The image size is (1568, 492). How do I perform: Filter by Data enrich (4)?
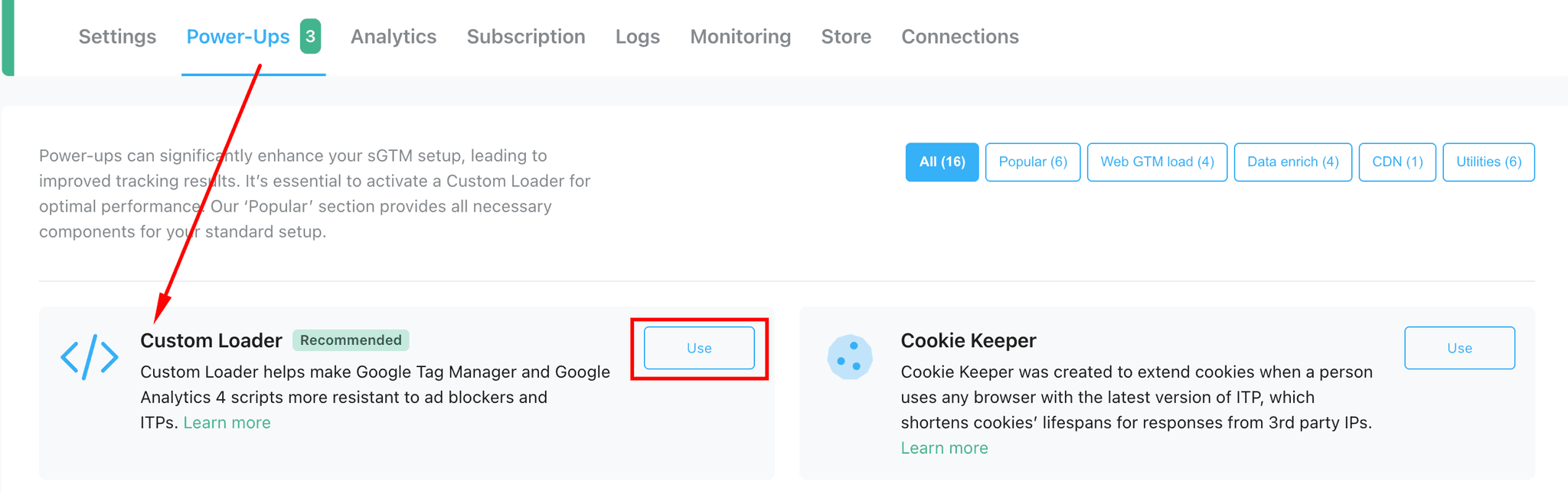tap(1293, 162)
